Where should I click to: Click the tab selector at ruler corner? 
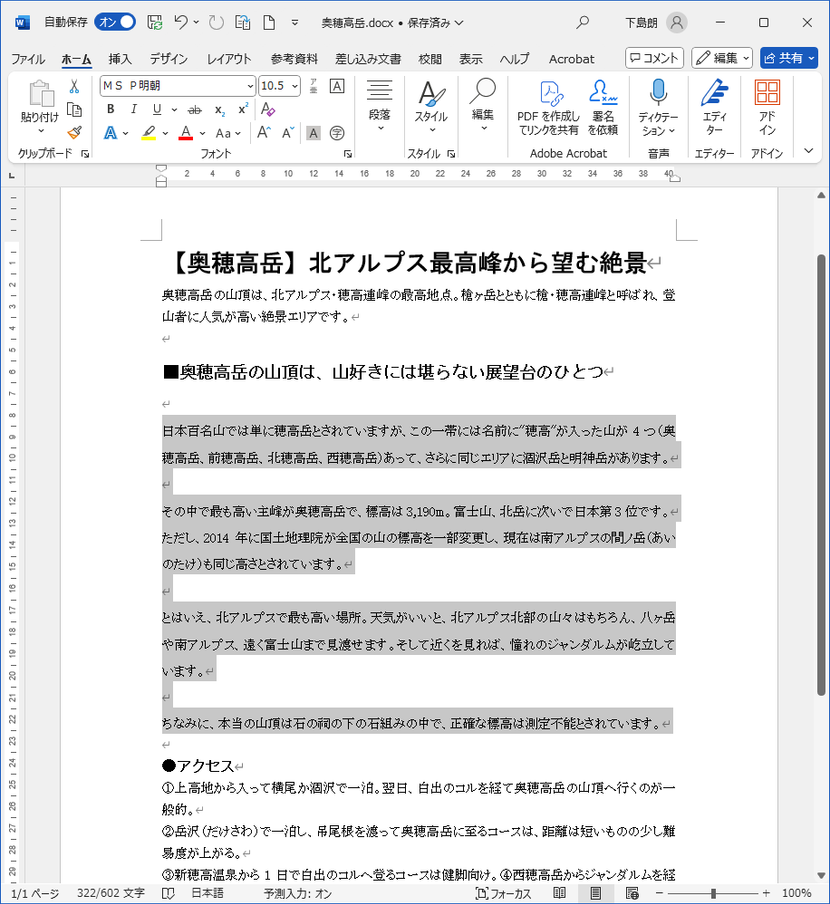tap(12, 176)
